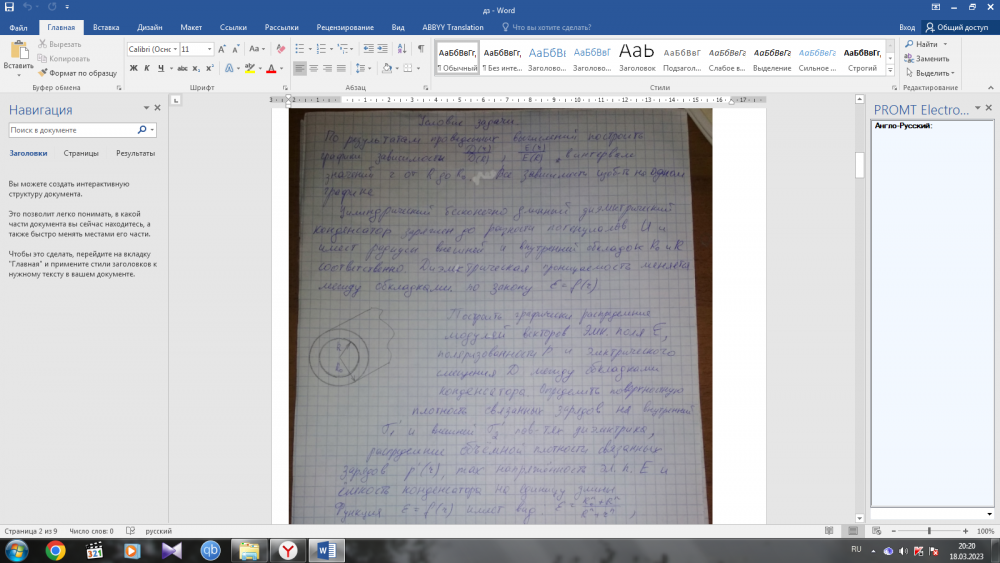Center align text
The image size is (1000, 563).
click(x=314, y=68)
